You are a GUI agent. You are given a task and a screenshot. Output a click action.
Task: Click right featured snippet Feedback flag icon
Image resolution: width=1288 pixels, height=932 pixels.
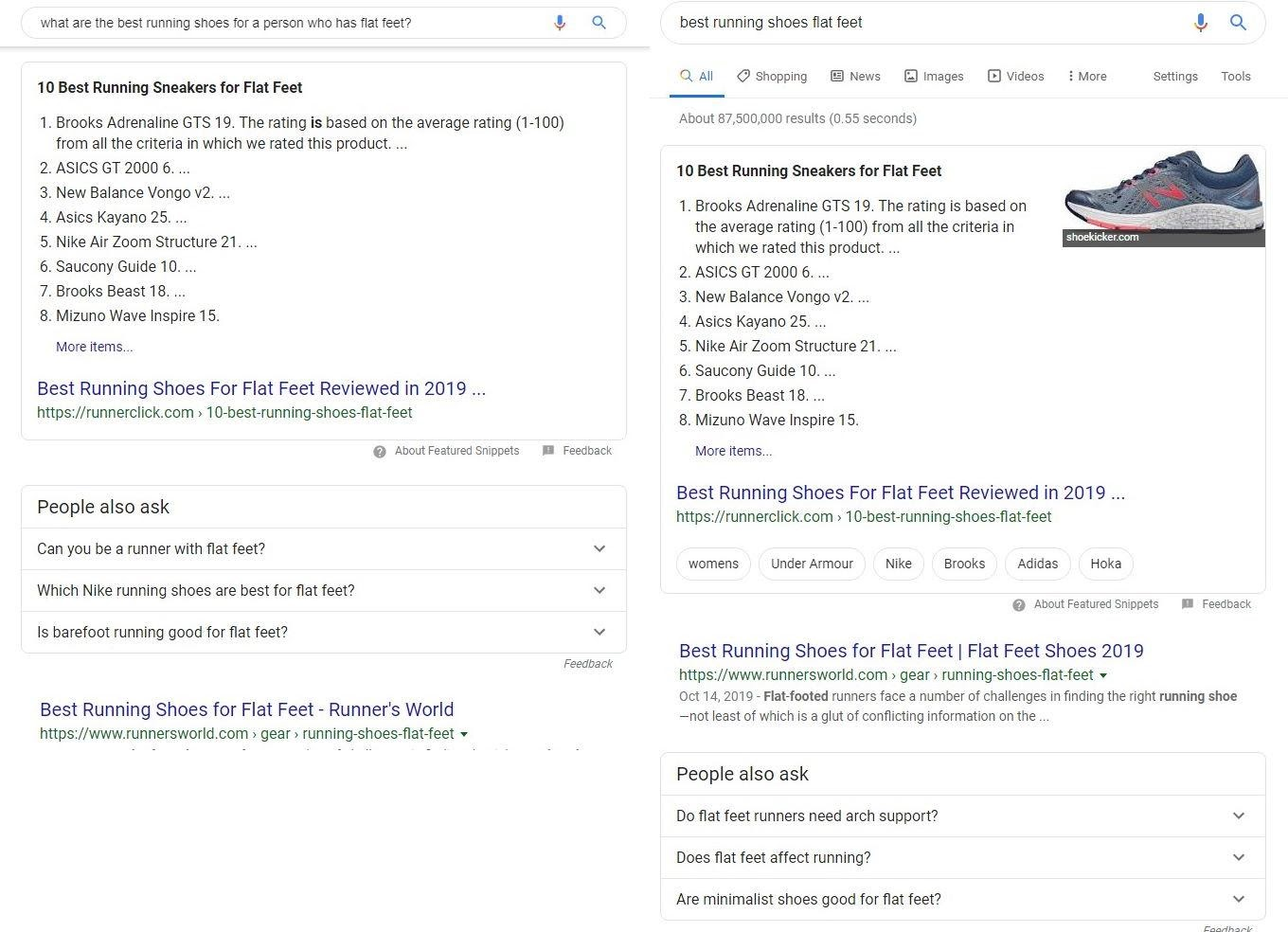pyautogui.click(x=1188, y=604)
